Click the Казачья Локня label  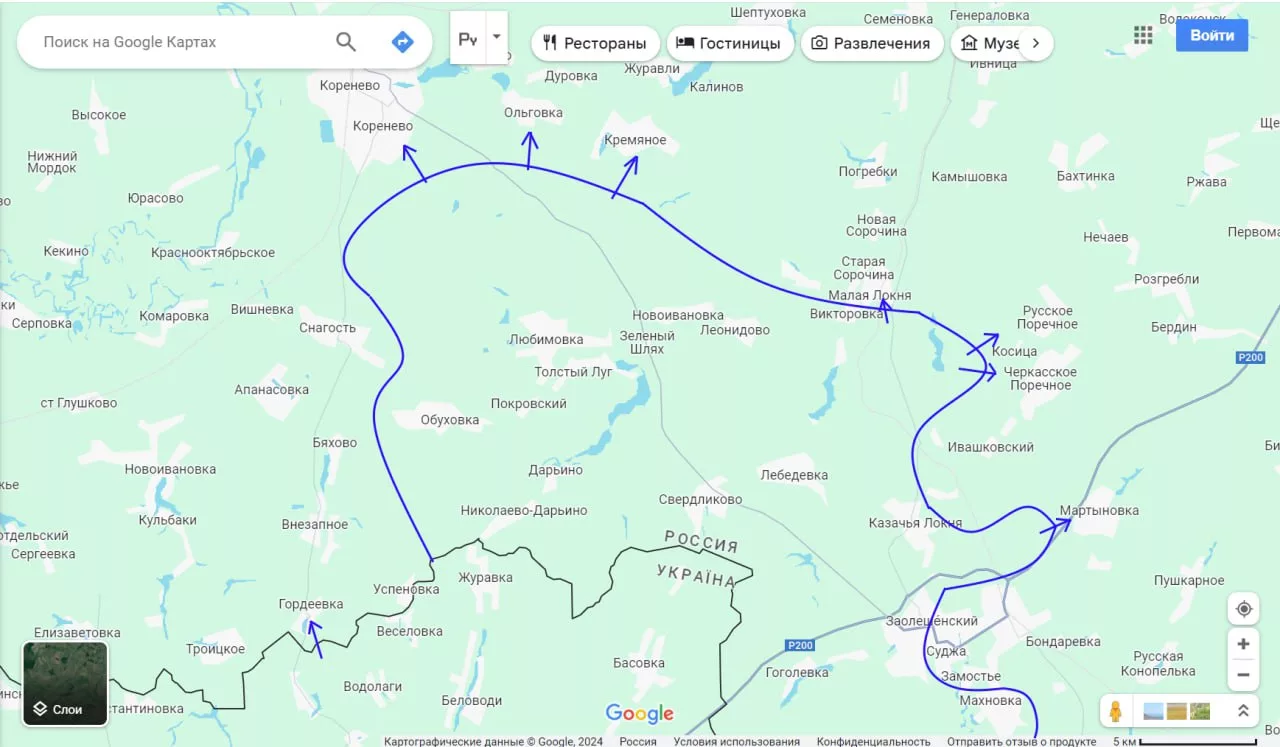click(915, 523)
